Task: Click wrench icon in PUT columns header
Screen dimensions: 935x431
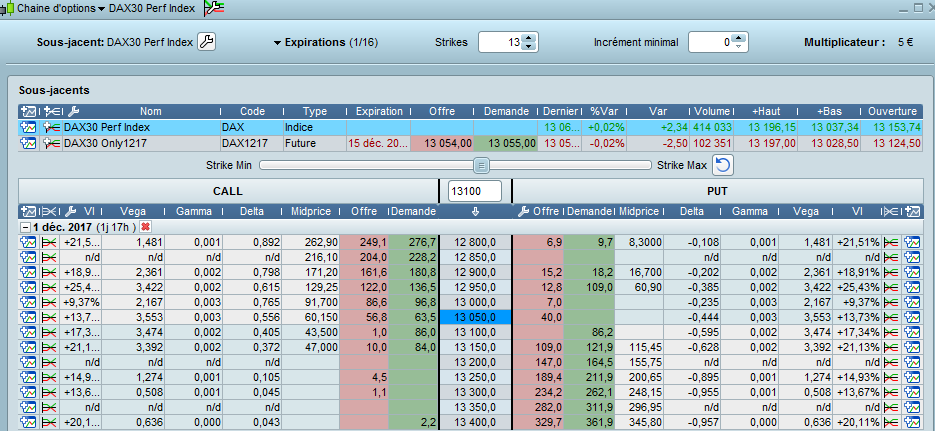Action: coord(524,211)
